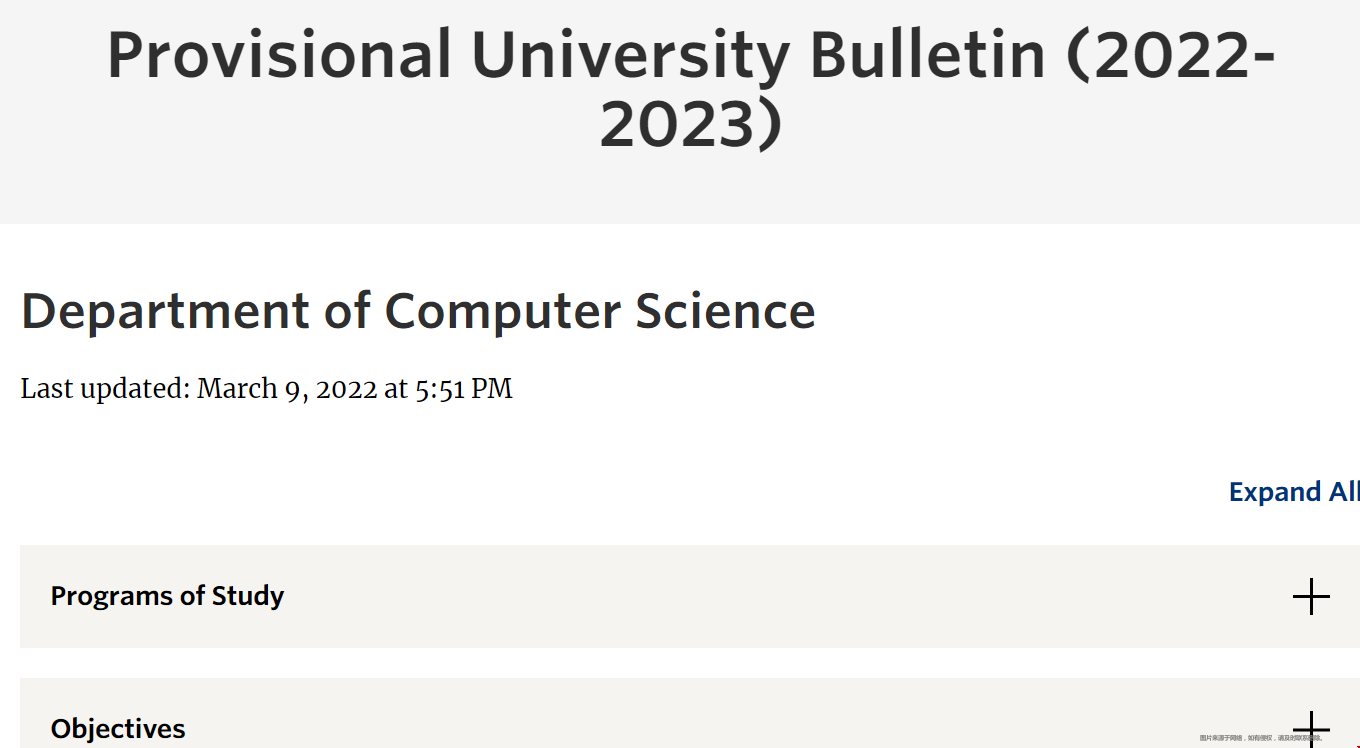The width and height of the screenshot is (1360, 748).
Task: Click the 2023) text in the title
Action: (x=691, y=126)
